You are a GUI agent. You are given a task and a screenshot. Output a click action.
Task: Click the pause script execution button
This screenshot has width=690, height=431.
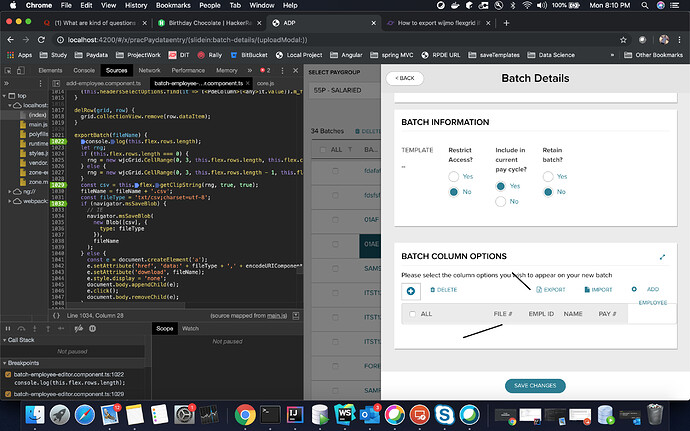pyautogui.click(x=8, y=328)
